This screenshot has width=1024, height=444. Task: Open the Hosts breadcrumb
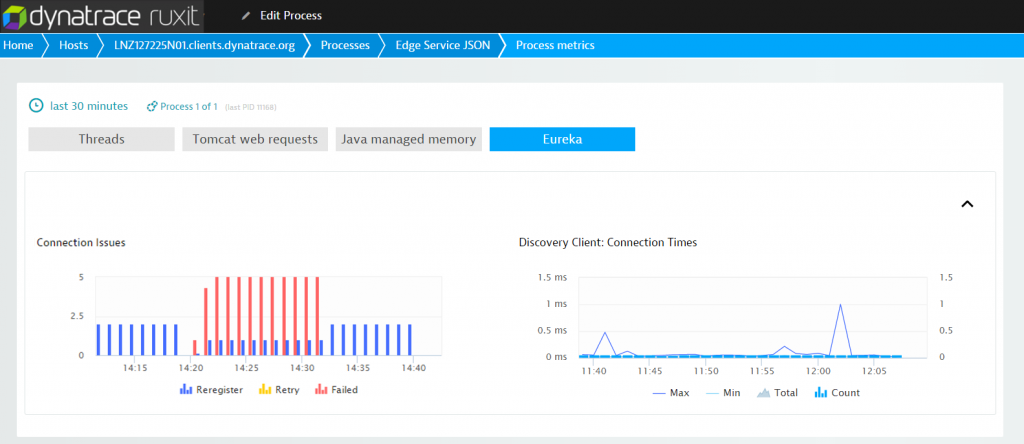[x=74, y=46]
